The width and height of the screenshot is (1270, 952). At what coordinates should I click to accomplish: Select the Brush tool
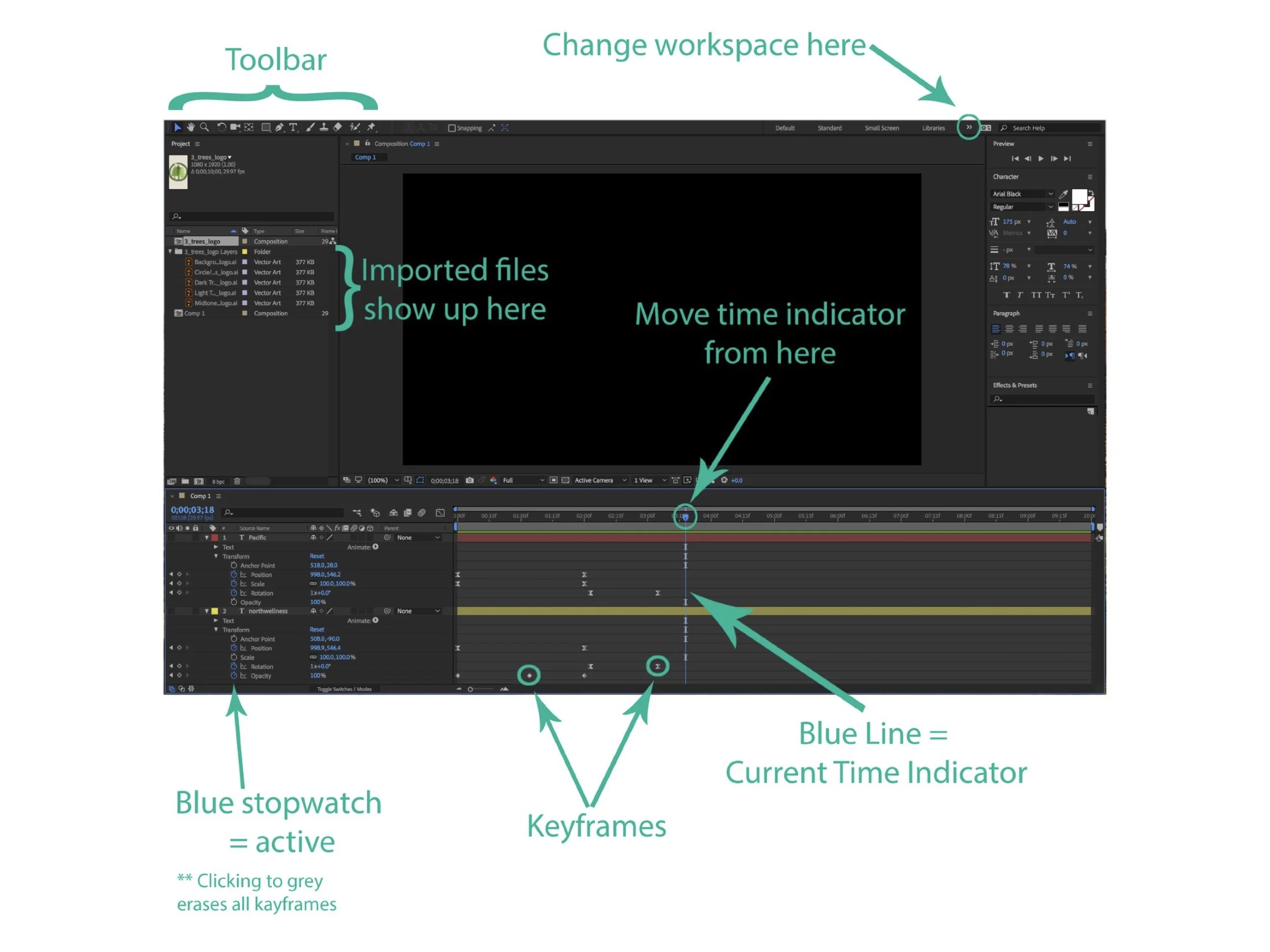pos(310,127)
